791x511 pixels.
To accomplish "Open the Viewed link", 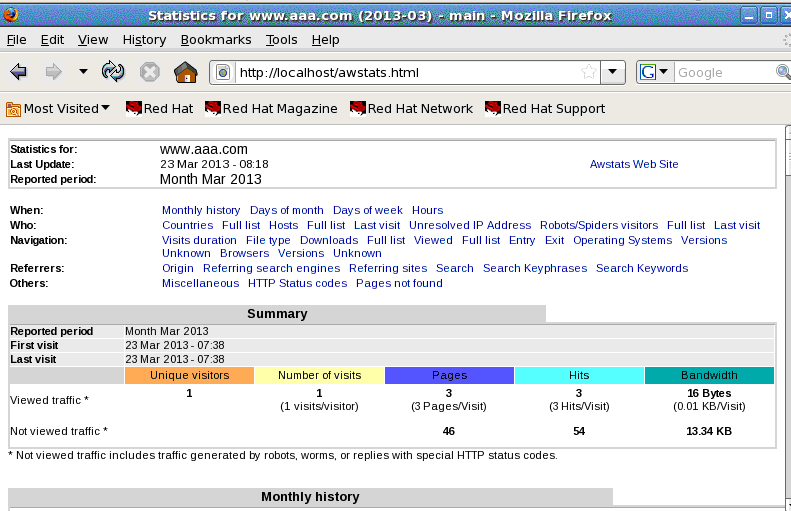I will click(433, 241).
